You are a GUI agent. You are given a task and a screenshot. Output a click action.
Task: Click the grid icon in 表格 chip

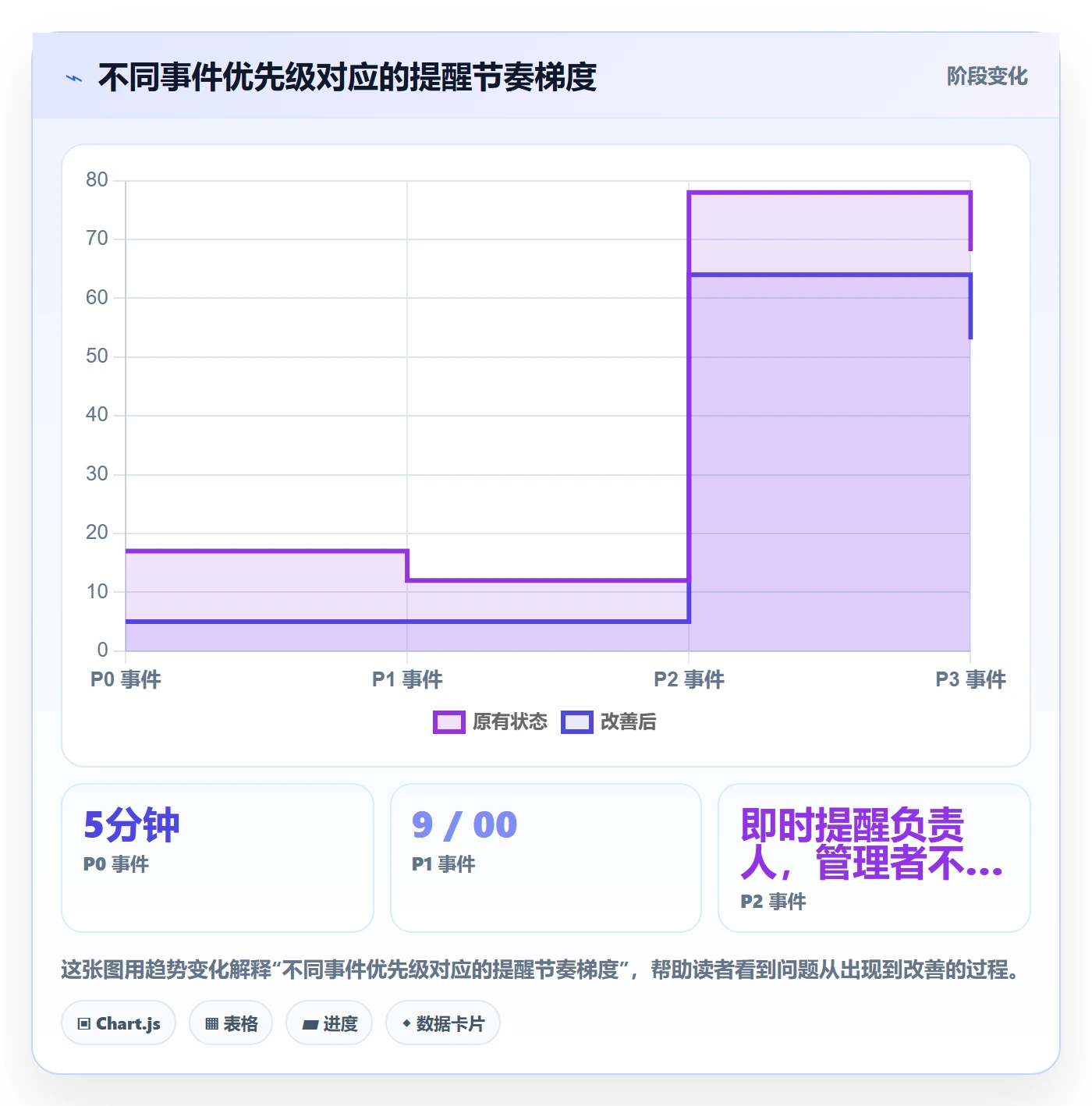click(x=212, y=1024)
